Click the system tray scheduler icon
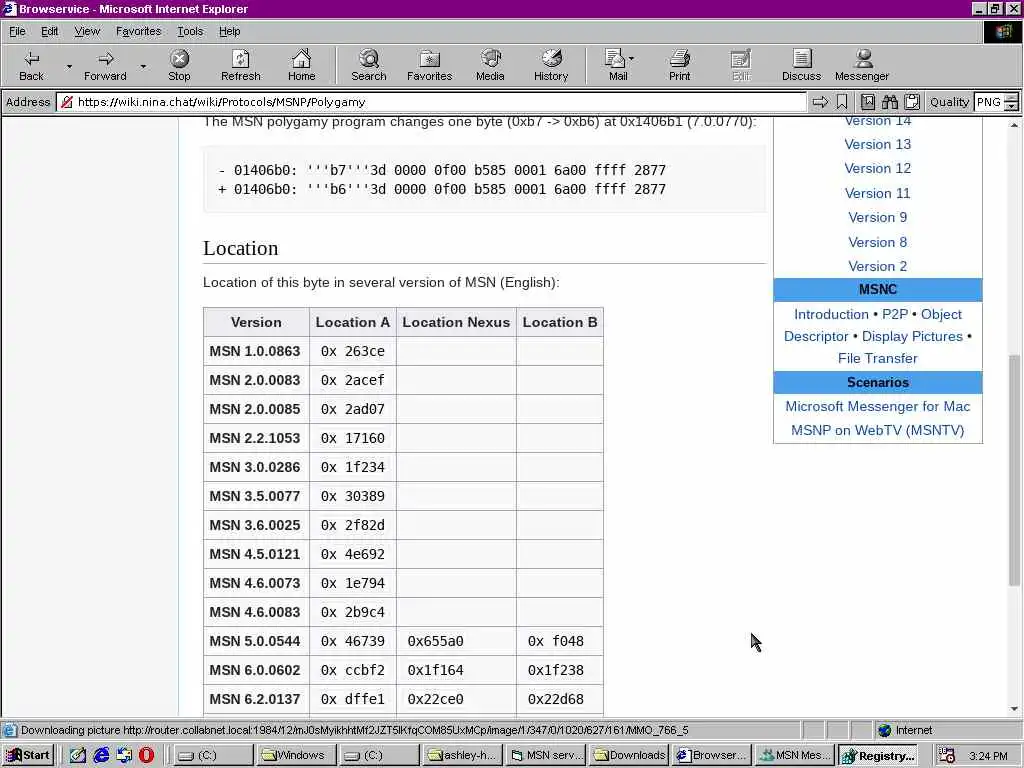Screen dimensions: 1024x768 (947, 755)
